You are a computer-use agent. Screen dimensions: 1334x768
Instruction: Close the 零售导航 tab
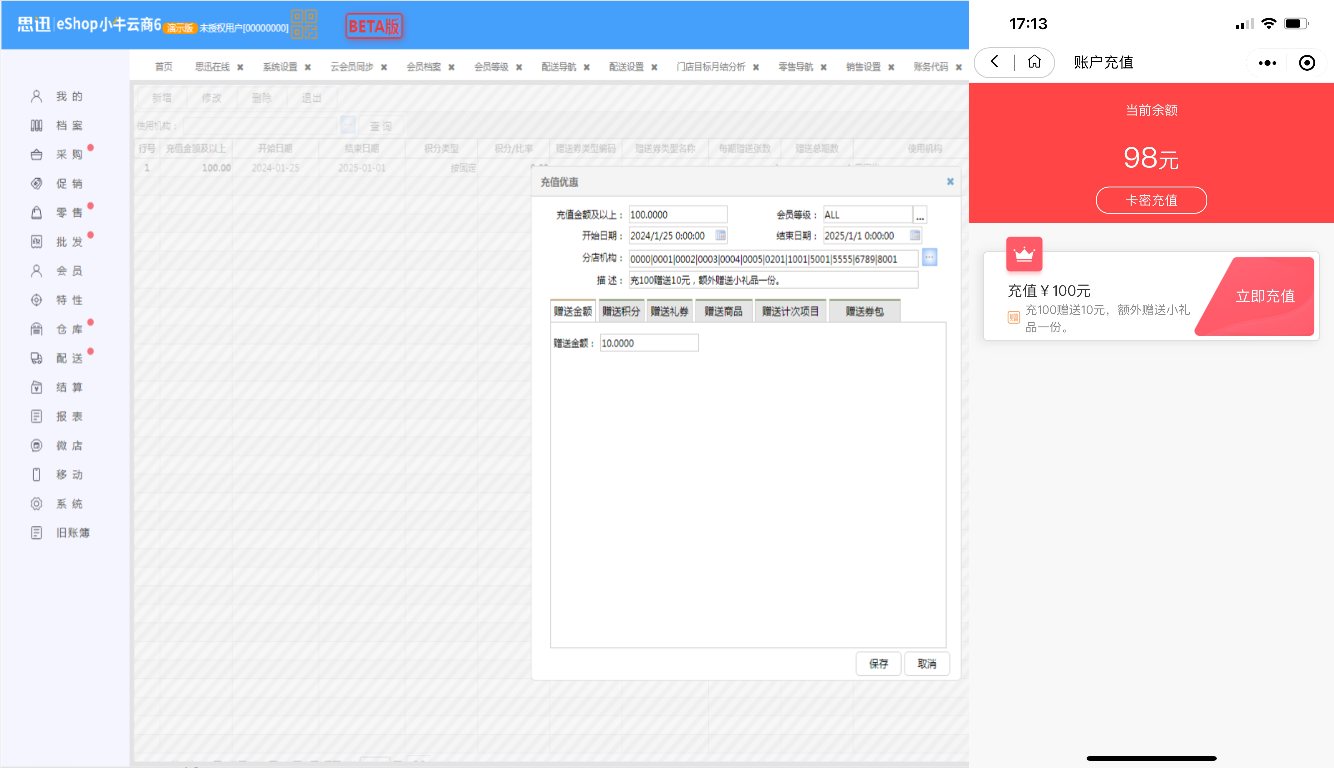pyautogui.click(x=824, y=67)
